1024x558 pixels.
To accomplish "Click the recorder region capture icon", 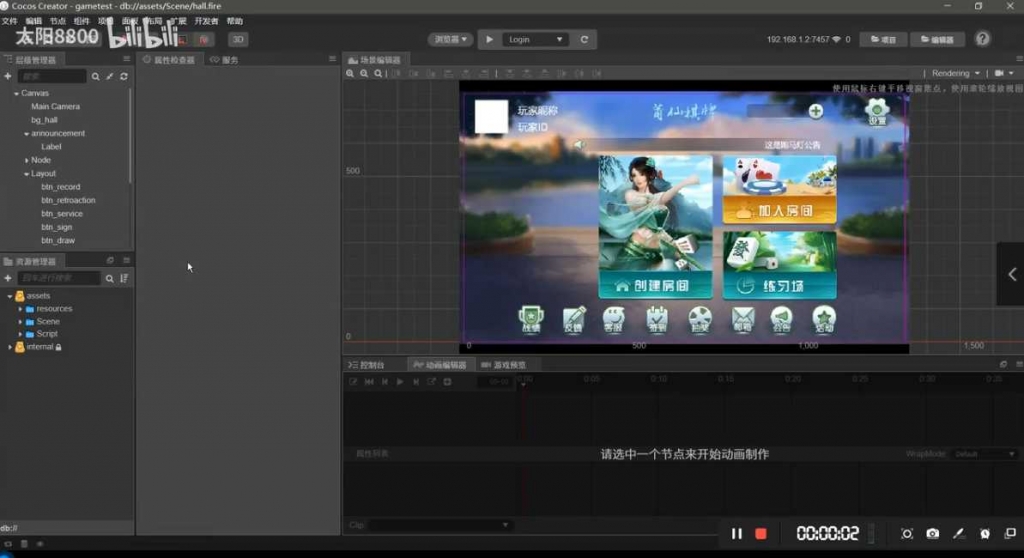I will 906,534.
